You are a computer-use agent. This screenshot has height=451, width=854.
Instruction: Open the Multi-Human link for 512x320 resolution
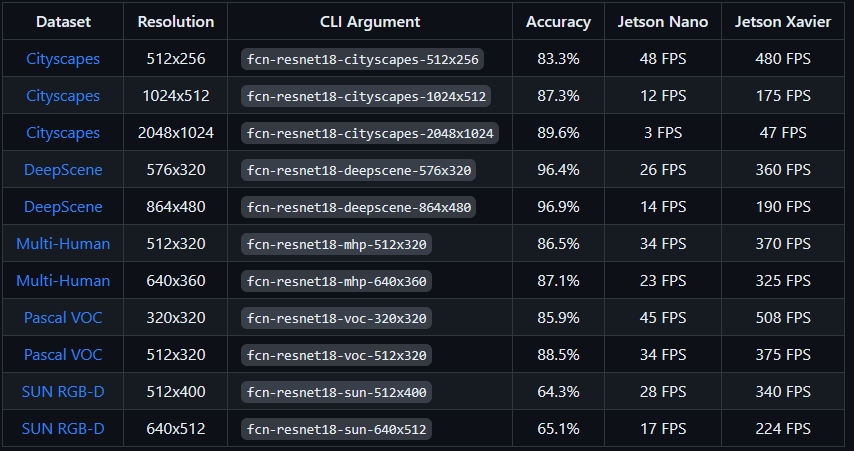tap(63, 244)
